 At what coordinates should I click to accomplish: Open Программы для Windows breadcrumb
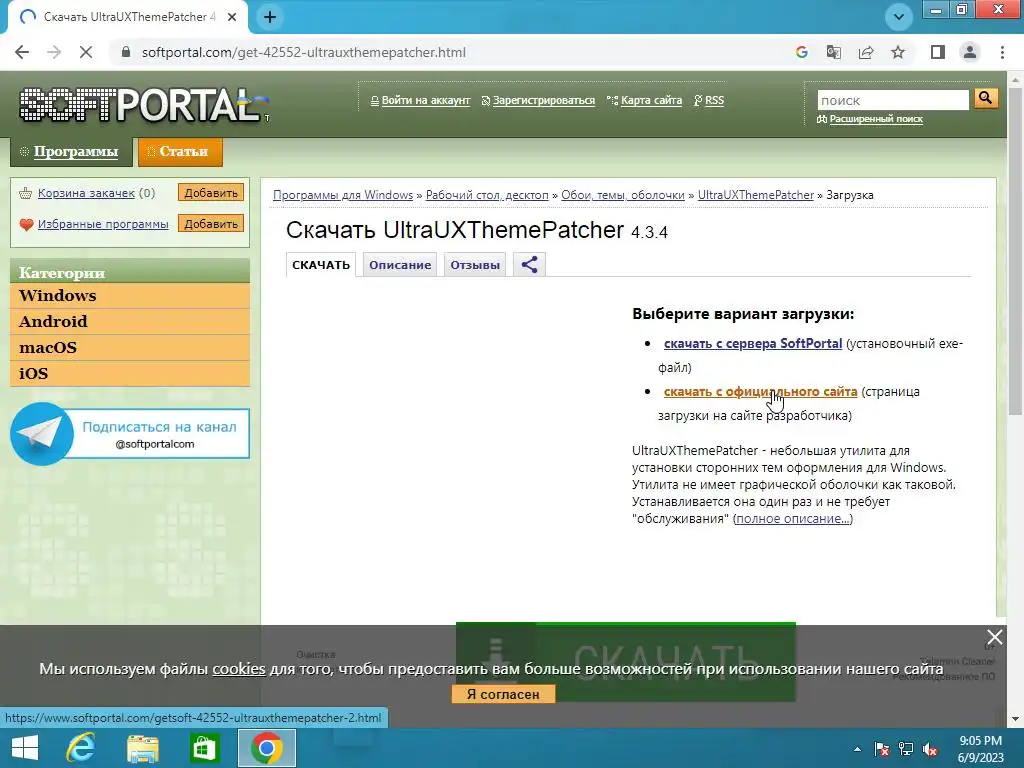[x=343, y=195]
